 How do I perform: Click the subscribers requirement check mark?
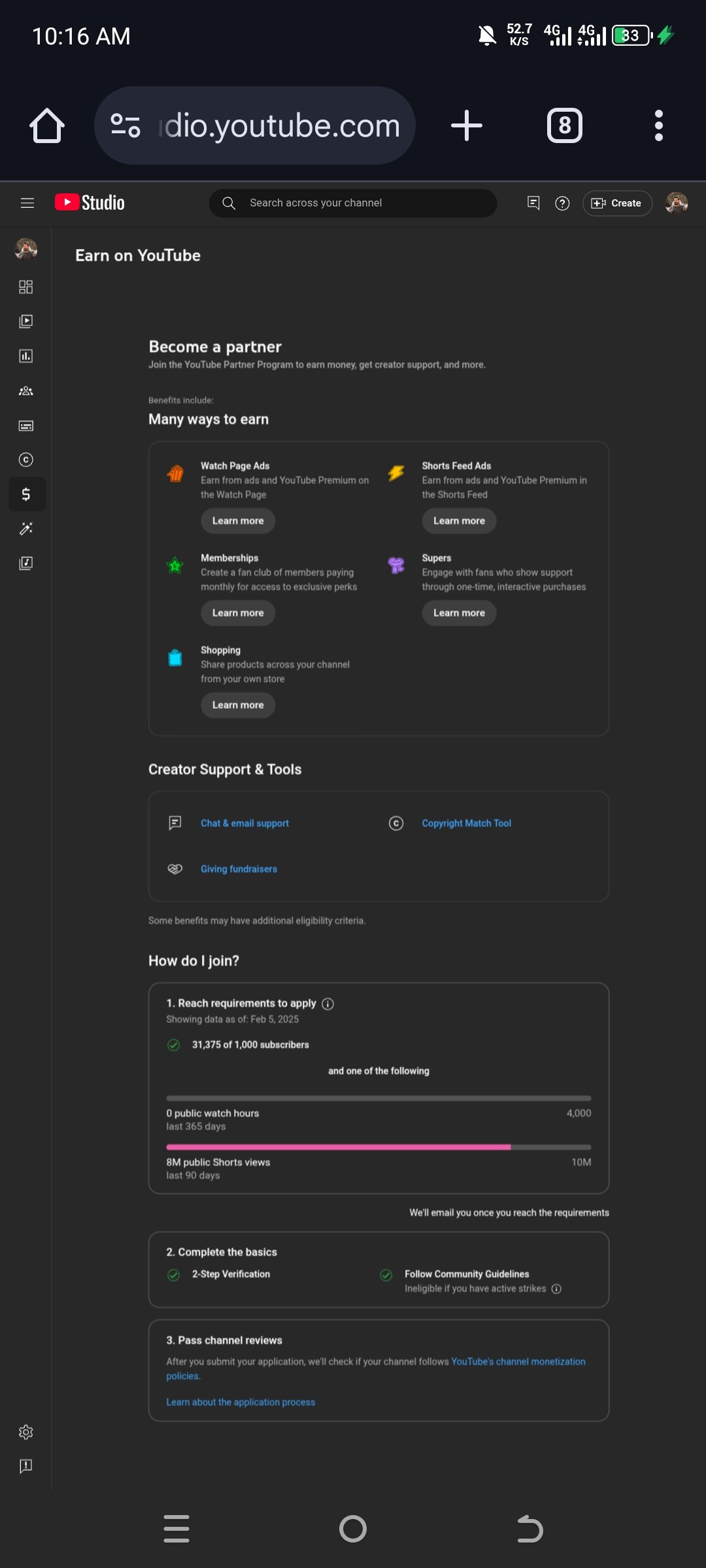click(x=174, y=1045)
